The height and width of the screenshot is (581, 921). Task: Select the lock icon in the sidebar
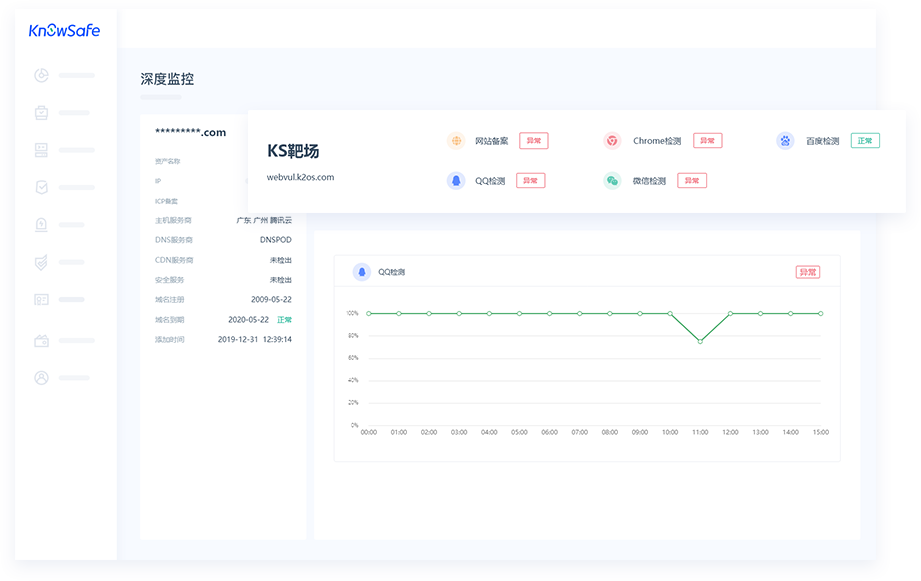pos(41,224)
